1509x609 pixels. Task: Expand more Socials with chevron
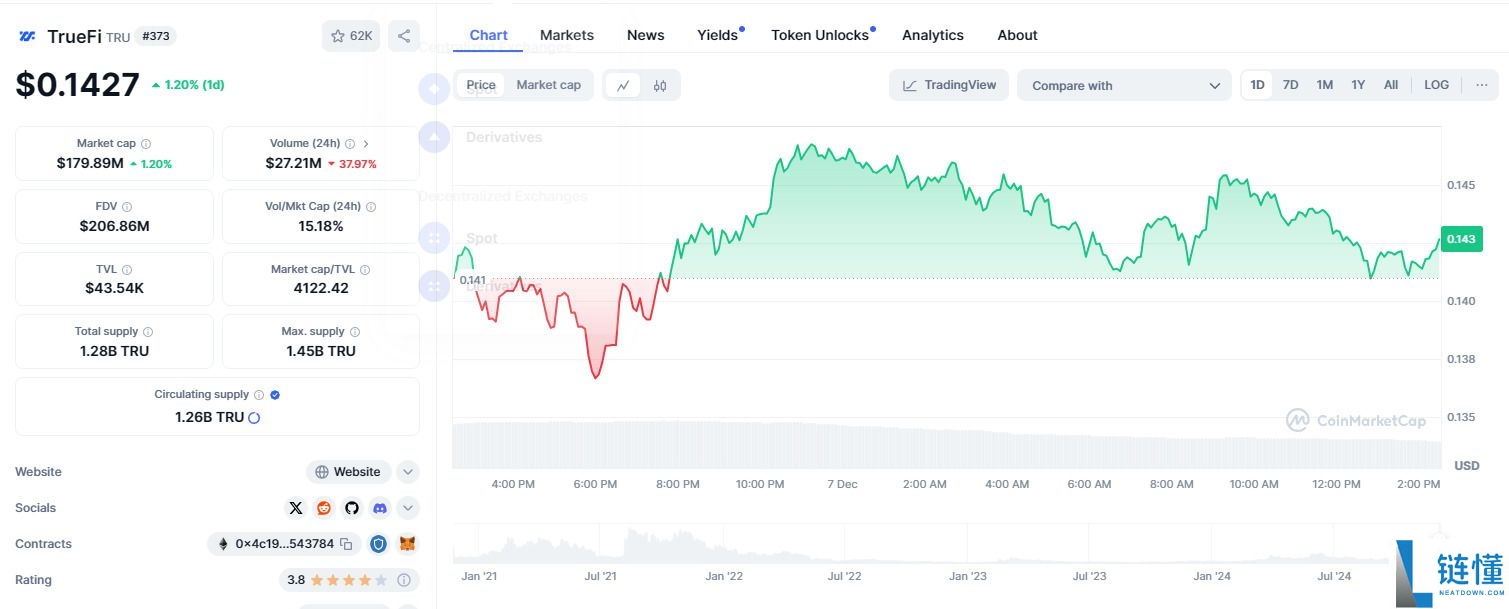[408, 508]
